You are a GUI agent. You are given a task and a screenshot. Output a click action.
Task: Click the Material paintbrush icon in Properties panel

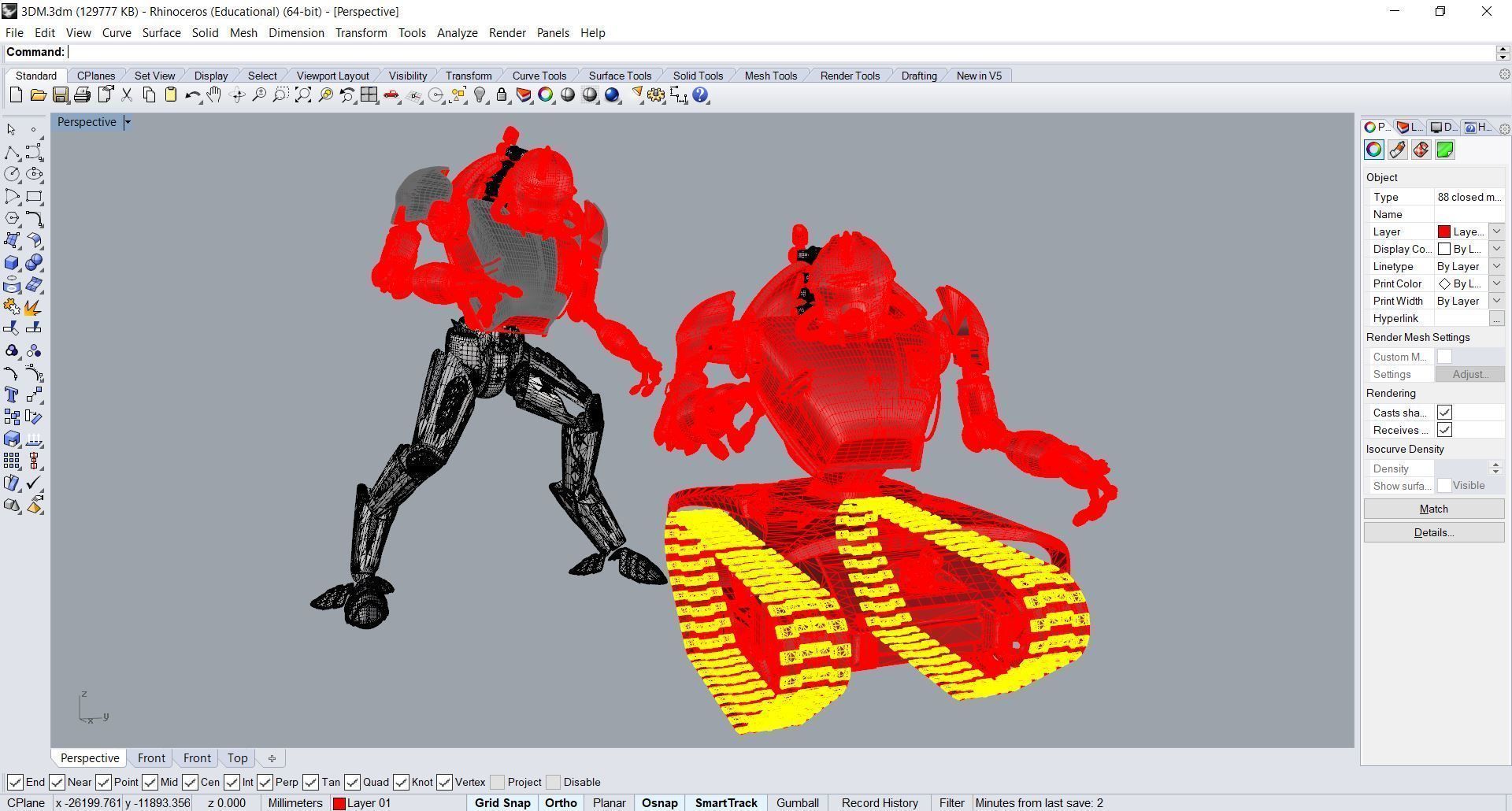1397,150
